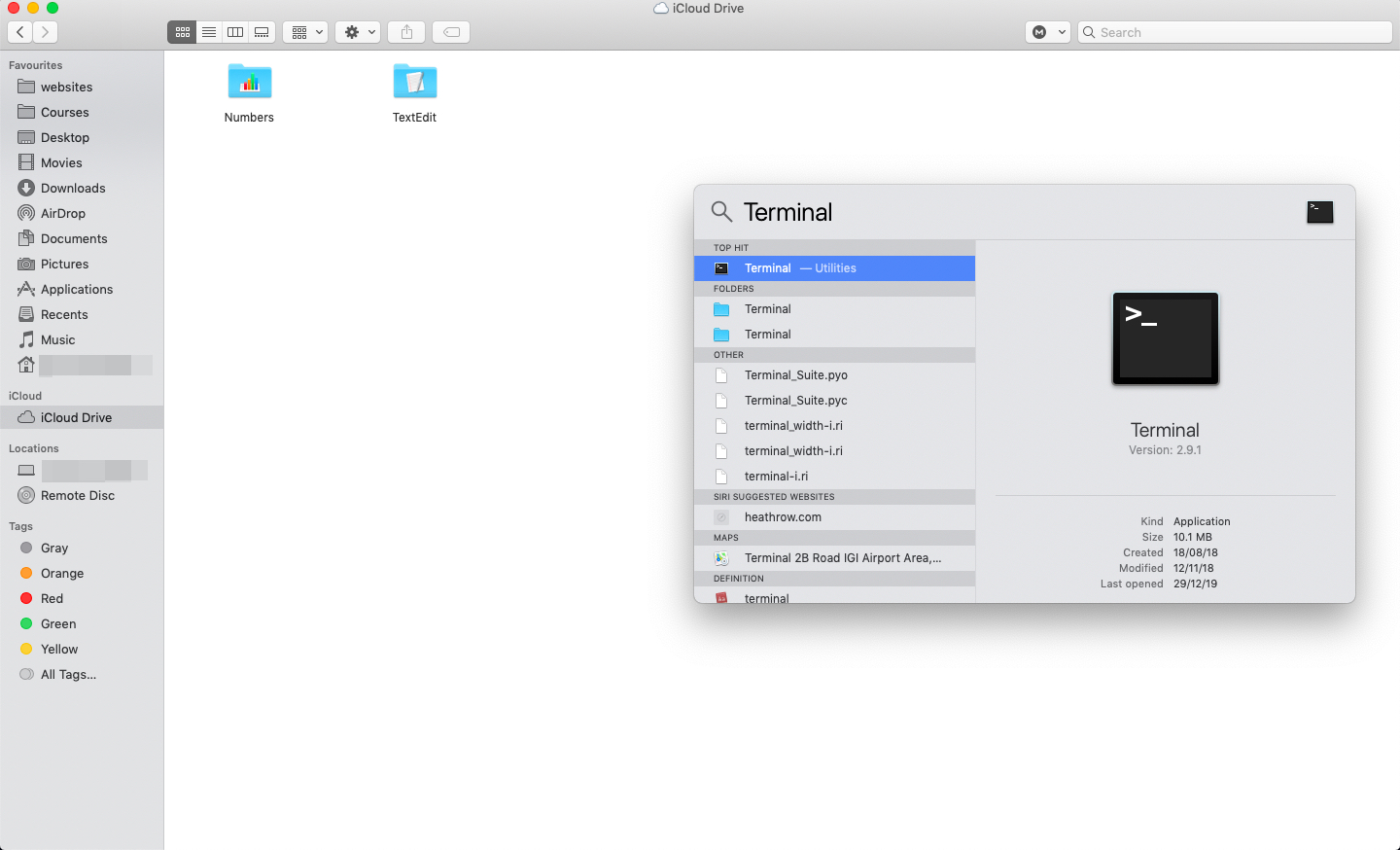Image resolution: width=1400 pixels, height=850 pixels.
Task: Select Documents in the sidebar
Action: pos(82,238)
